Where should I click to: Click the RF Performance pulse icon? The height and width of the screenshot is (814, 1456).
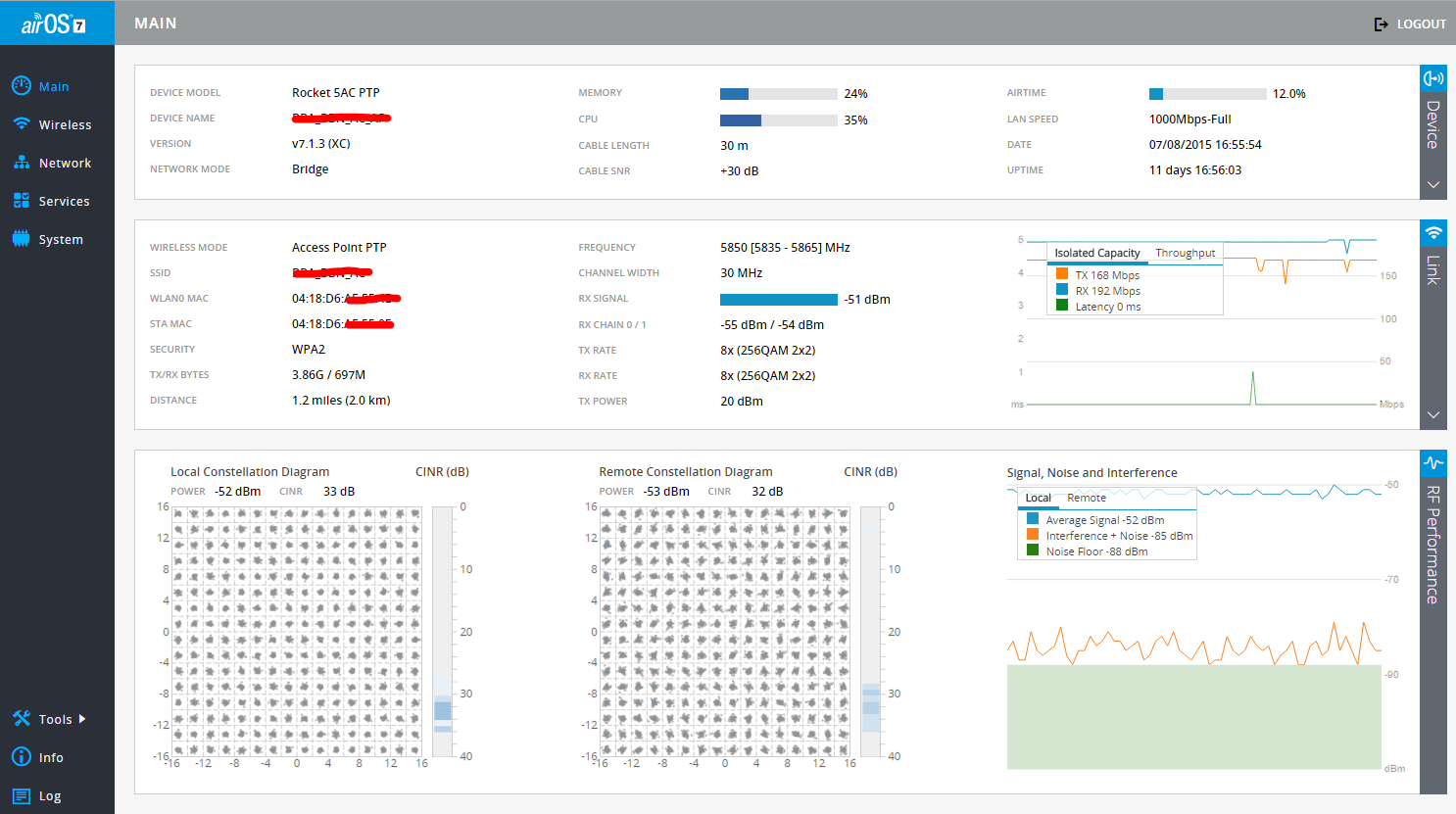tap(1432, 462)
